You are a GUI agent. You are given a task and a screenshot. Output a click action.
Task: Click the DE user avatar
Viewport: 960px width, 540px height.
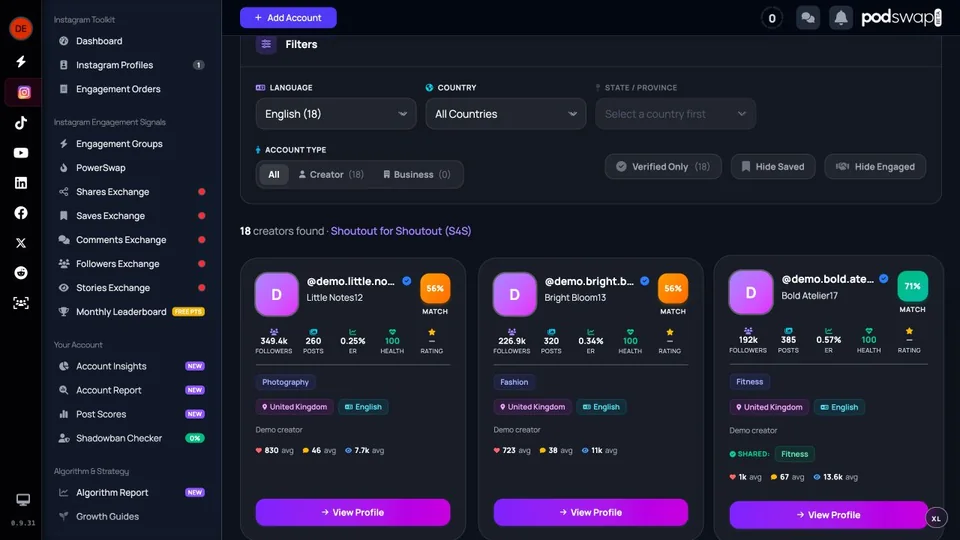pos(21,28)
